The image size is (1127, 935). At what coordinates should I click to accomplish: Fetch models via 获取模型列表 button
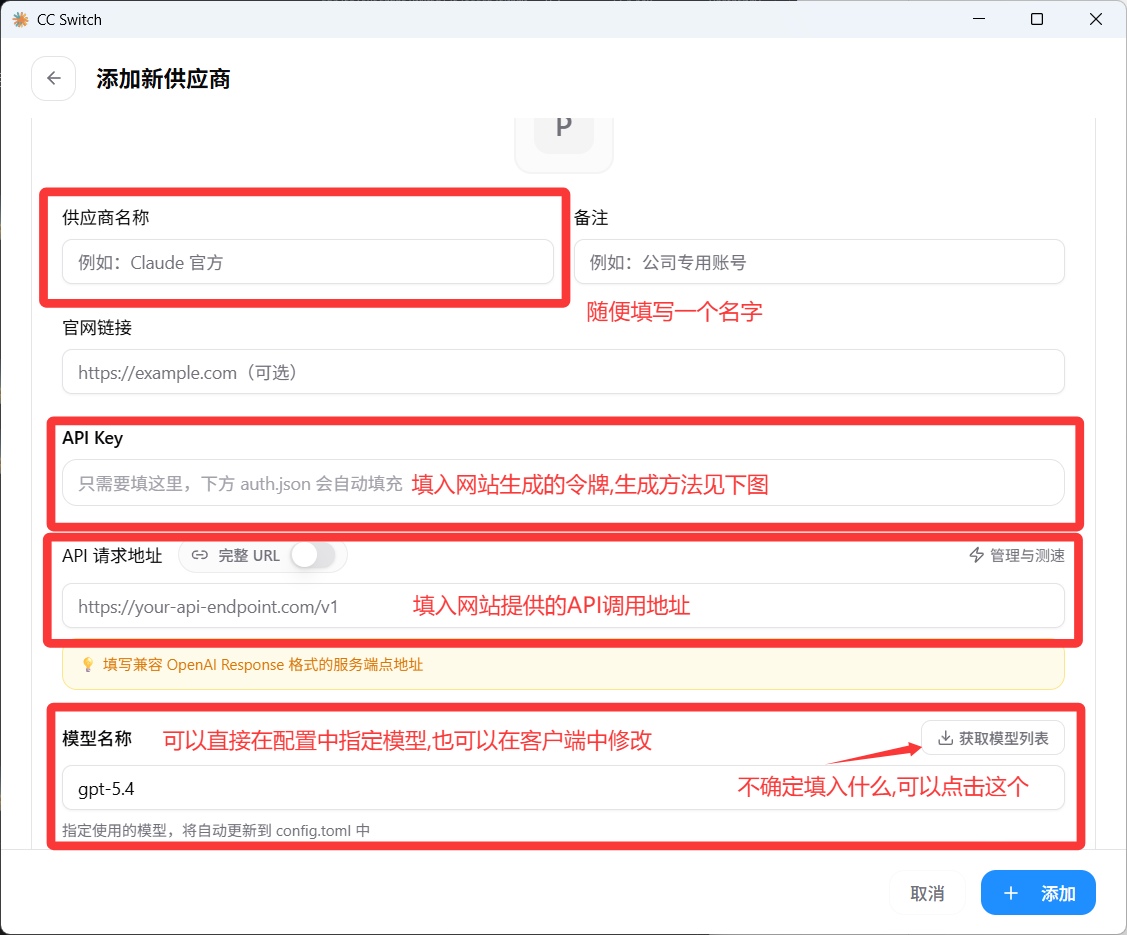point(993,738)
